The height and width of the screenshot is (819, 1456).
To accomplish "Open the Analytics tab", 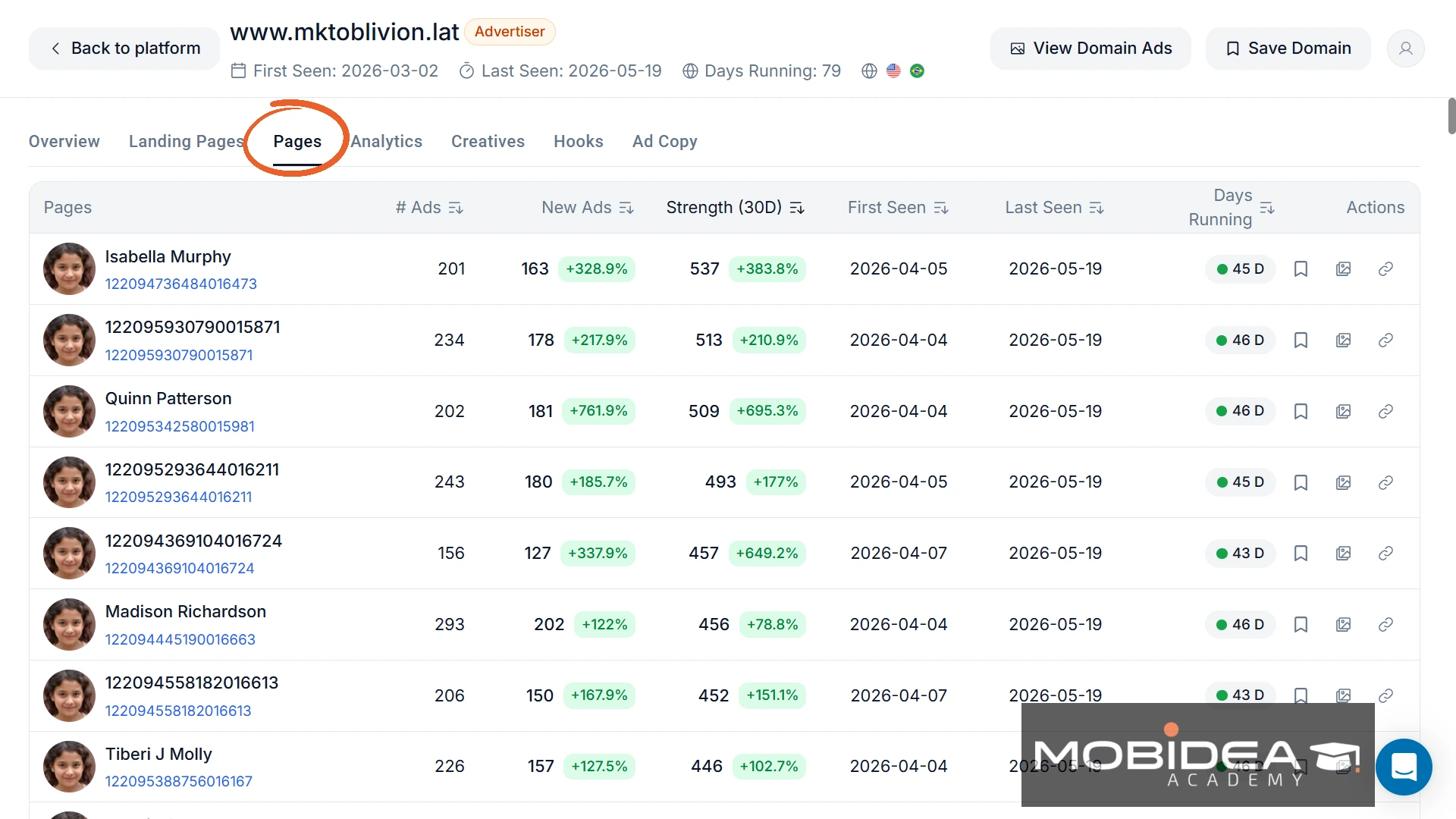I will pos(387,142).
